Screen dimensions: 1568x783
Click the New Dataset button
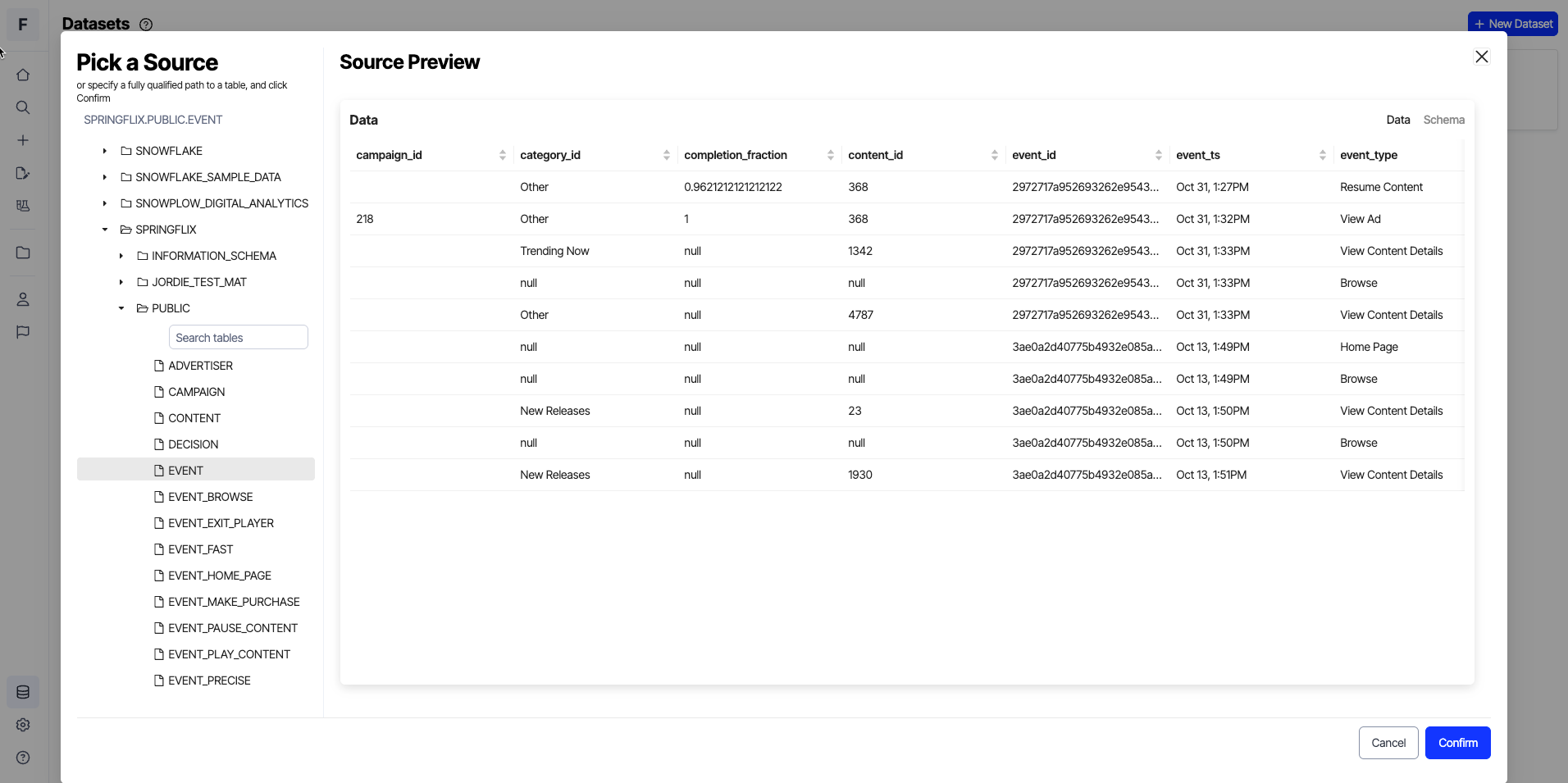[1512, 24]
